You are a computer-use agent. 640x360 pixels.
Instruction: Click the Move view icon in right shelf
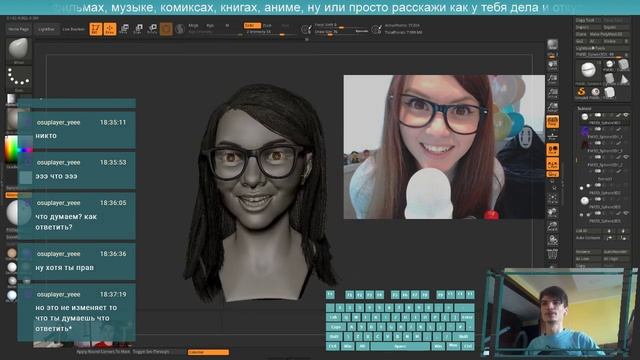point(553,213)
